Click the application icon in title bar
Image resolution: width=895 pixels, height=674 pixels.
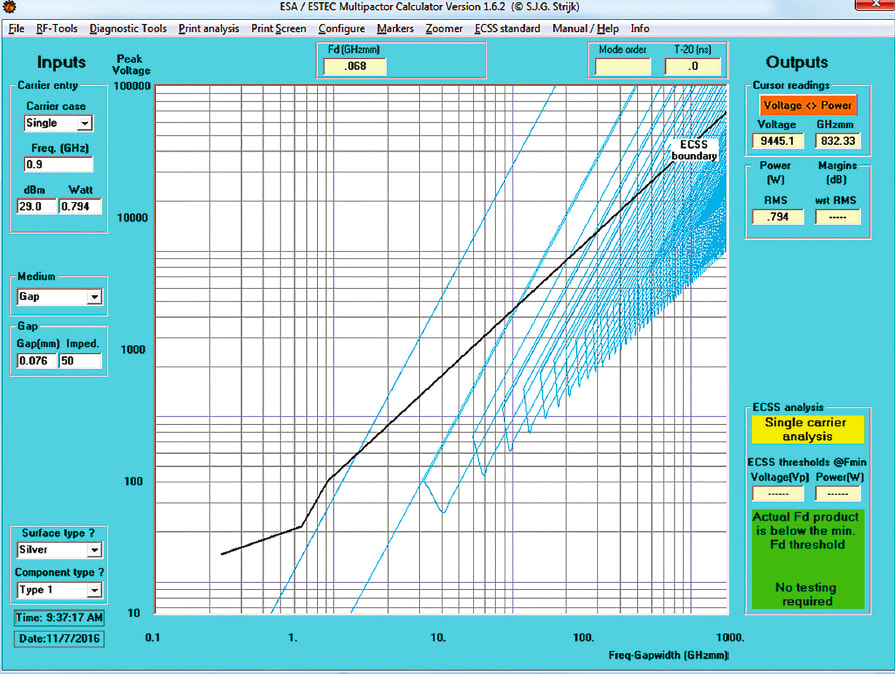tap(9, 7)
